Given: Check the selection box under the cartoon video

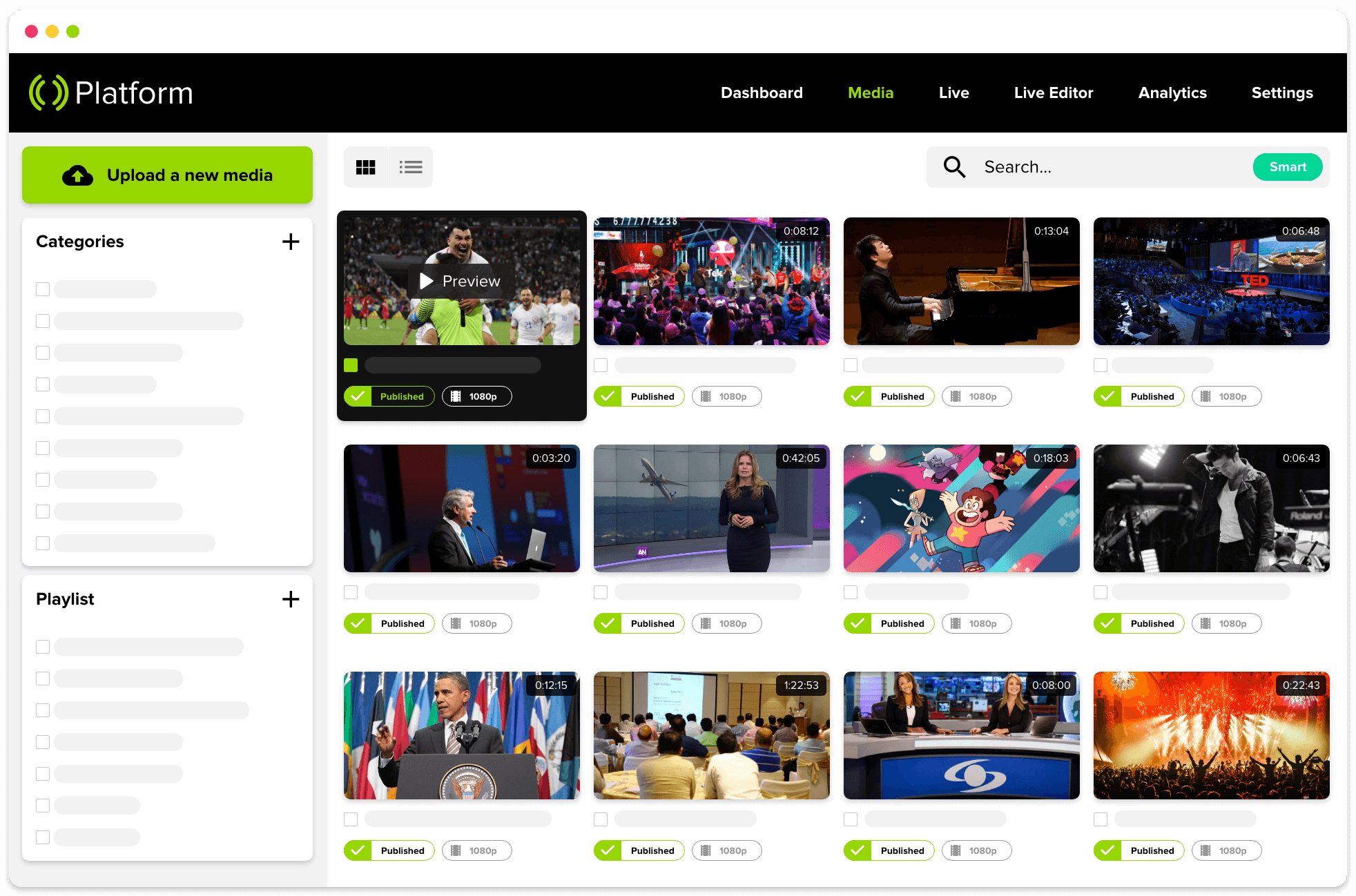Looking at the screenshot, I should [850, 592].
